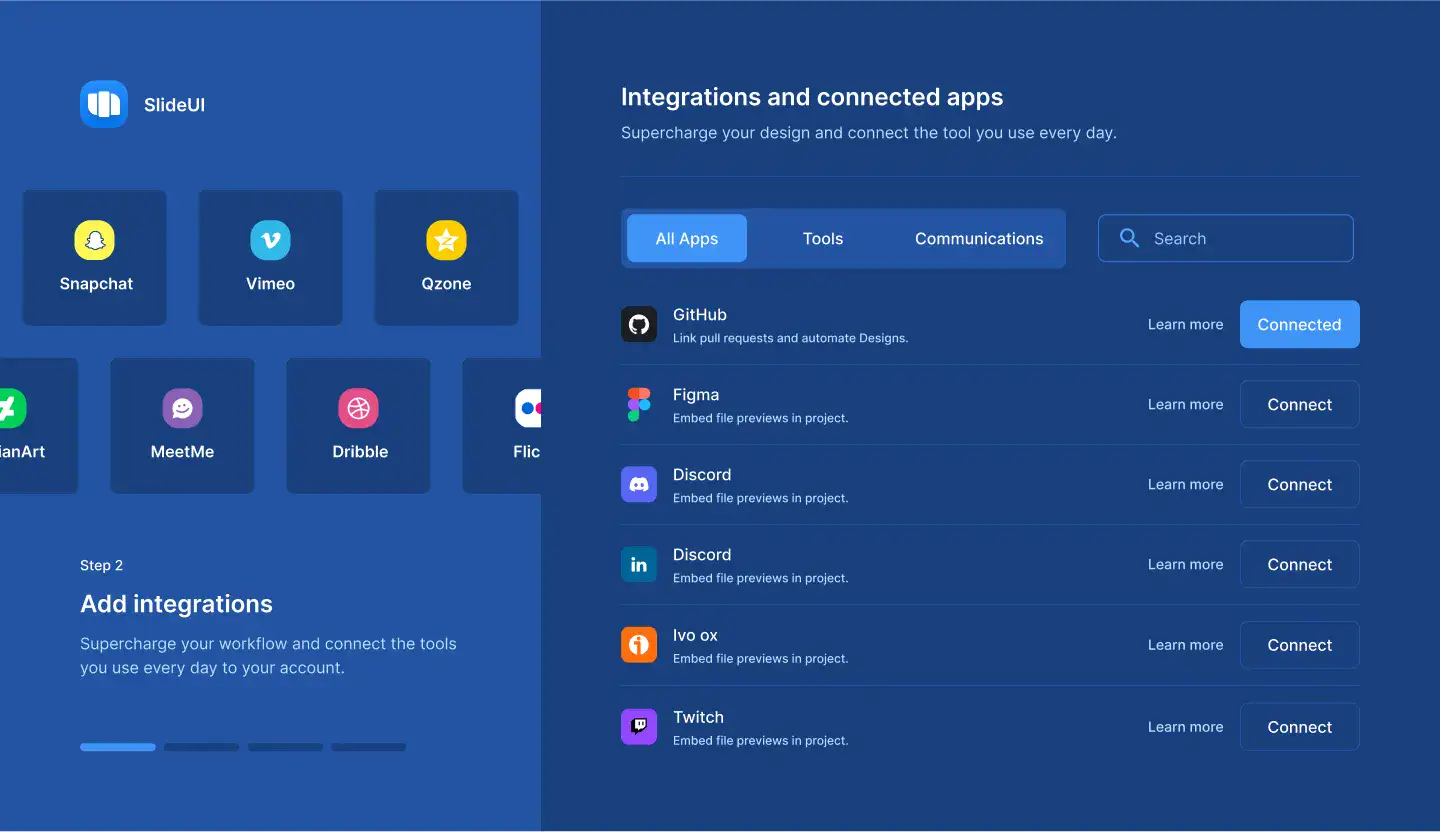Connect the Twitch integration
Screen dimensions: 1440x832
coord(1300,727)
